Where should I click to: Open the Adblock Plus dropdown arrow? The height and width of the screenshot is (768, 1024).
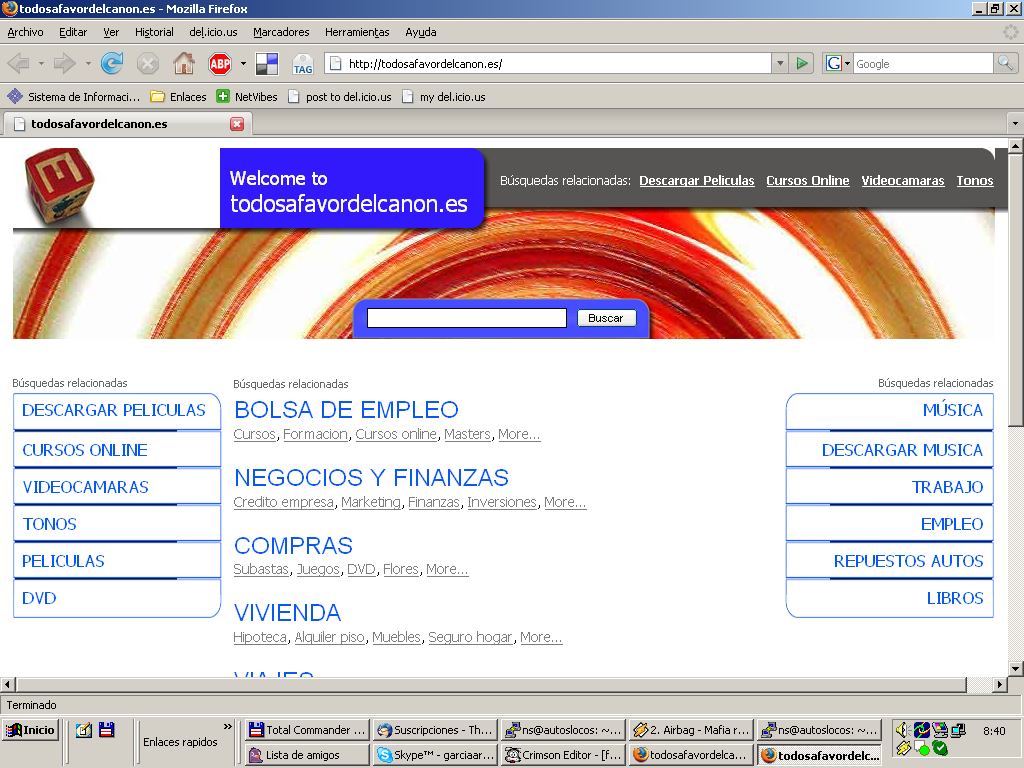(243, 64)
